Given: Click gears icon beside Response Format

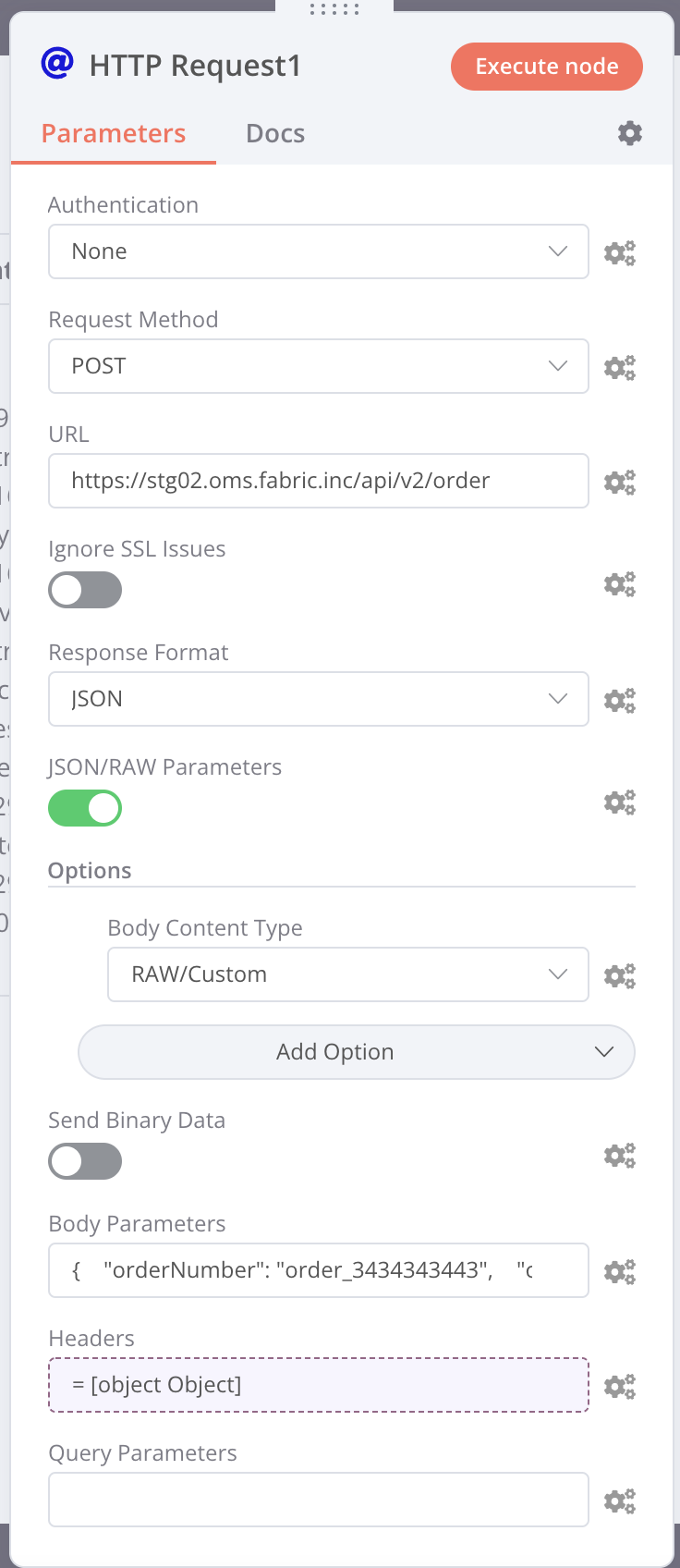Looking at the screenshot, I should (620, 700).
